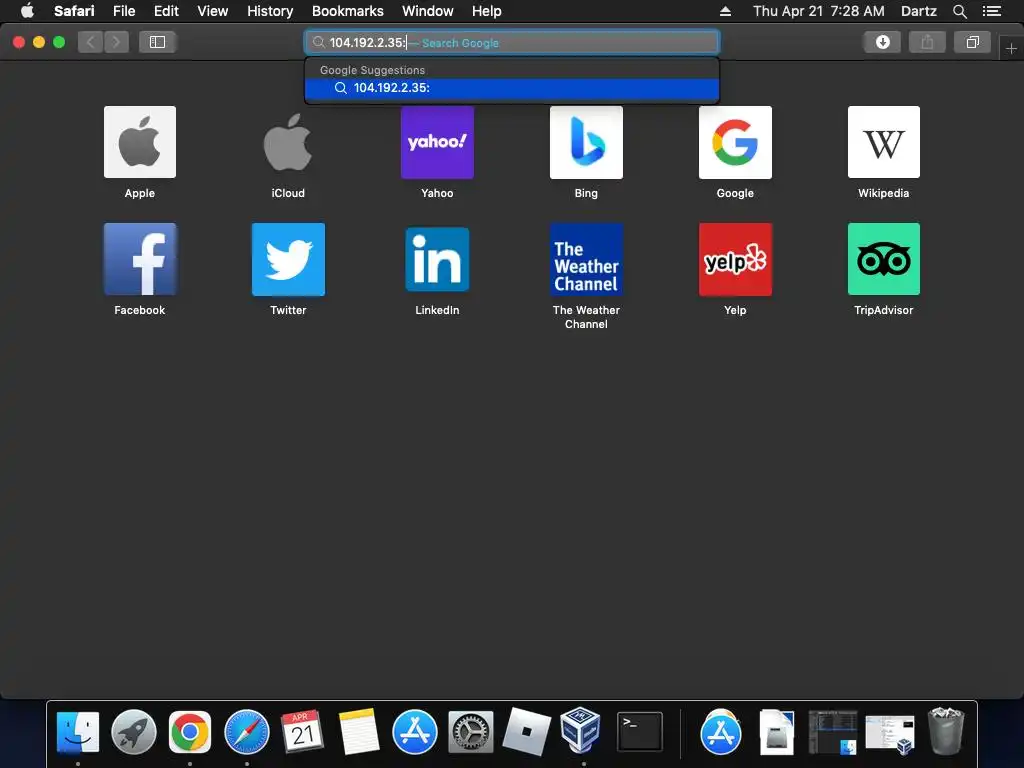Click the Dartz user name in menu bar
The width and height of the screenshot is (1024, 768).
pos(918,11)
